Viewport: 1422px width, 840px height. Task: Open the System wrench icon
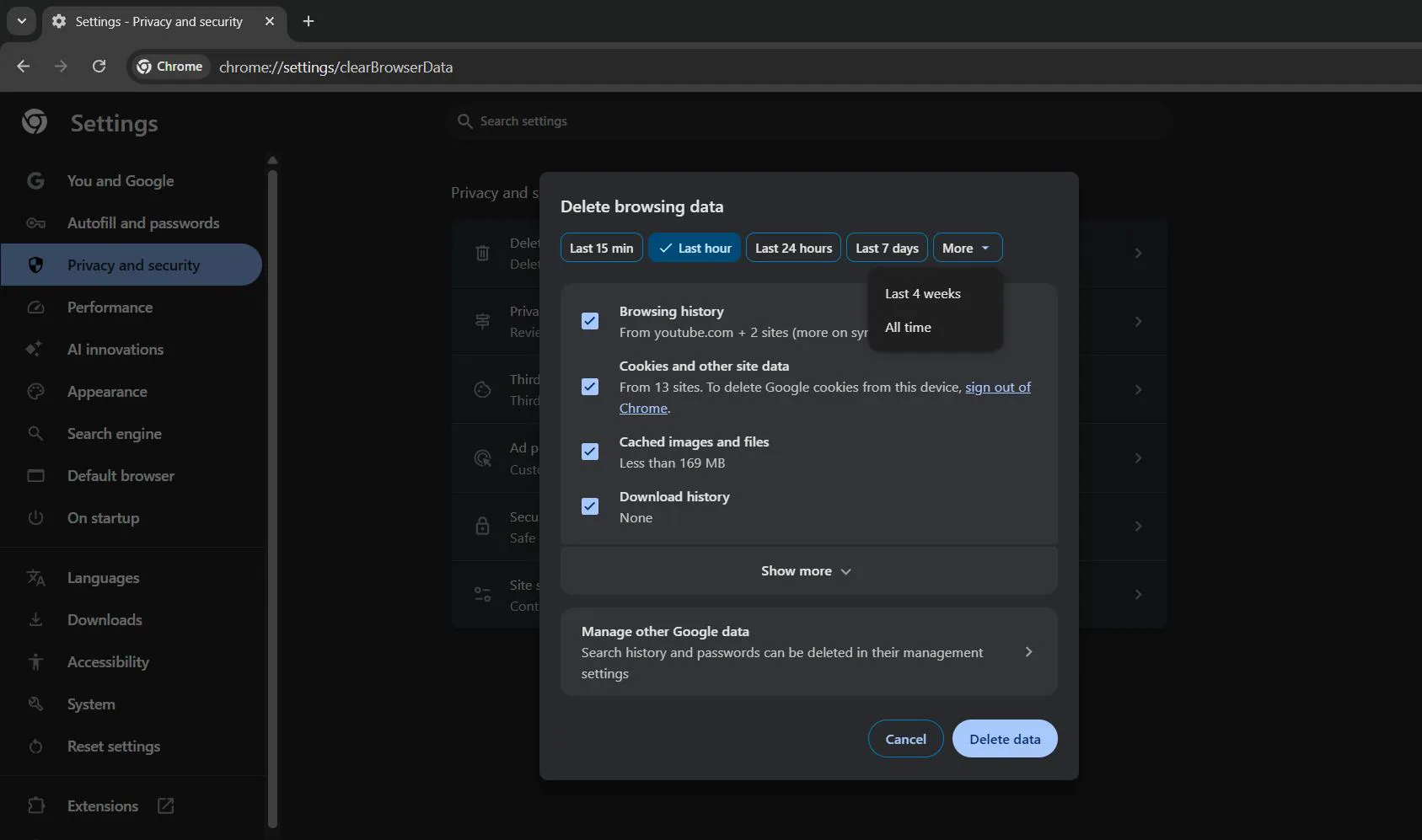coord(35,704)
